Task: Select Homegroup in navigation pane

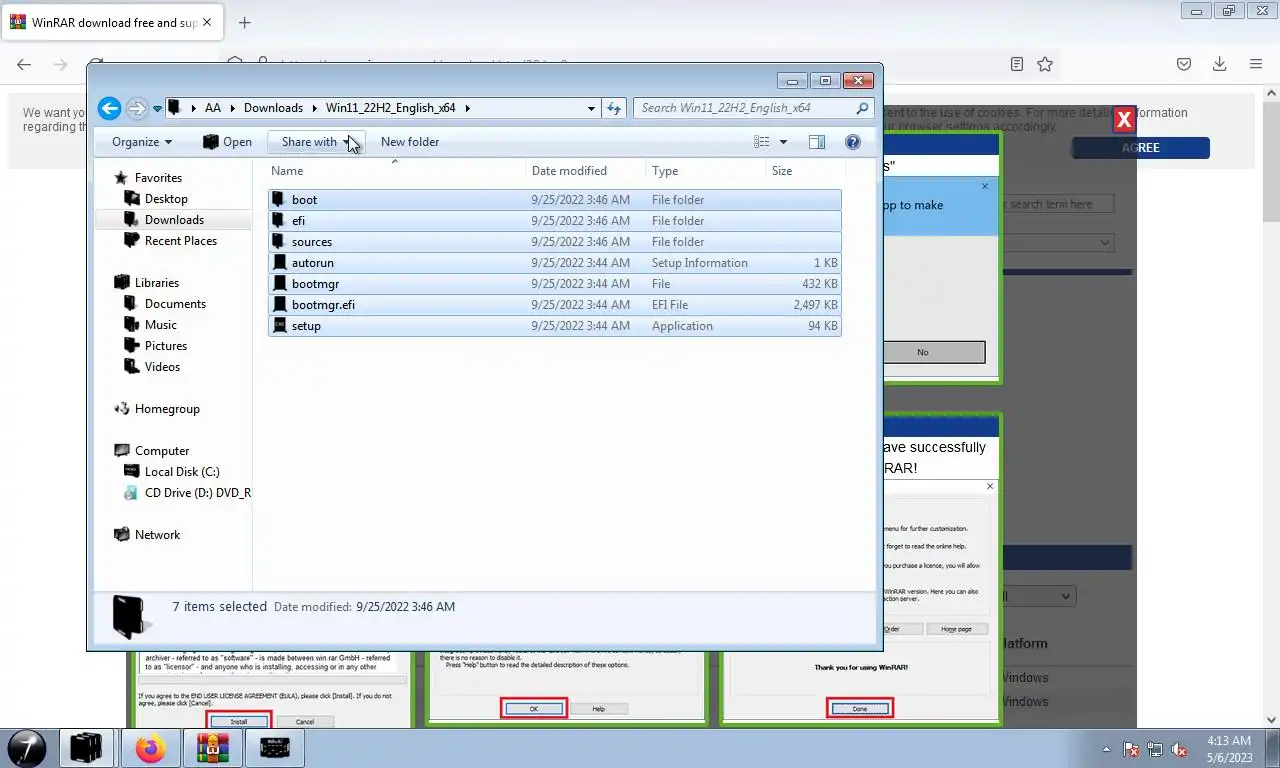Action: [167, 409]
